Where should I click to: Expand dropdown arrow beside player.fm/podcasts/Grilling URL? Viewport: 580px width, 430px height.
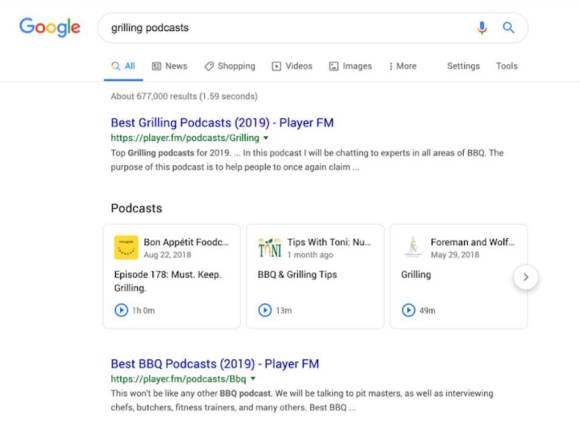[x=266, y=138]
